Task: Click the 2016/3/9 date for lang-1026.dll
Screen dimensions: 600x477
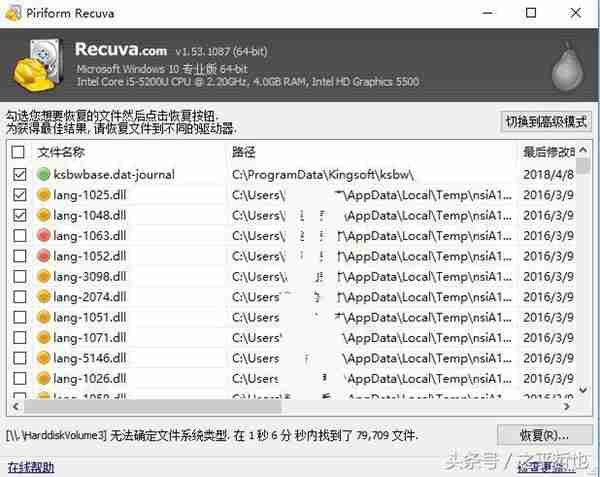Action: (548, 378)
